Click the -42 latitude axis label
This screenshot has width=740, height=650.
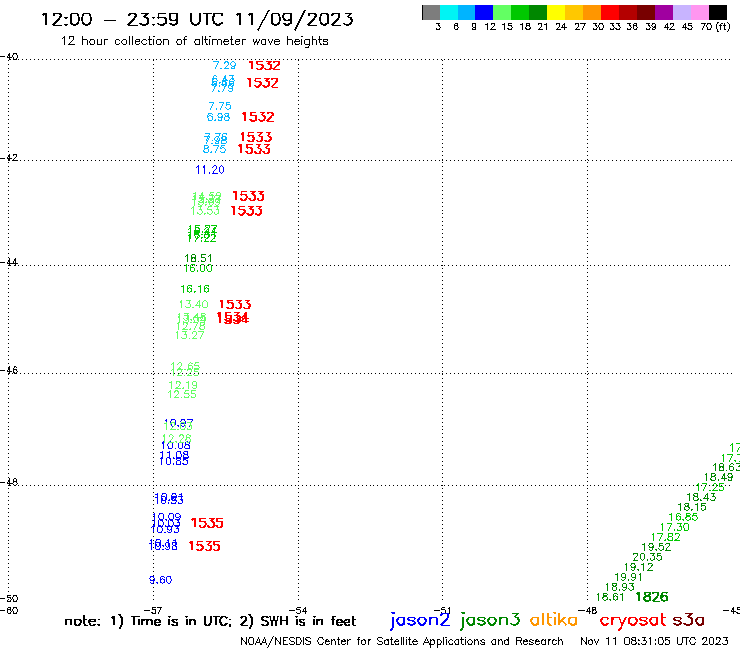[9, 157]
